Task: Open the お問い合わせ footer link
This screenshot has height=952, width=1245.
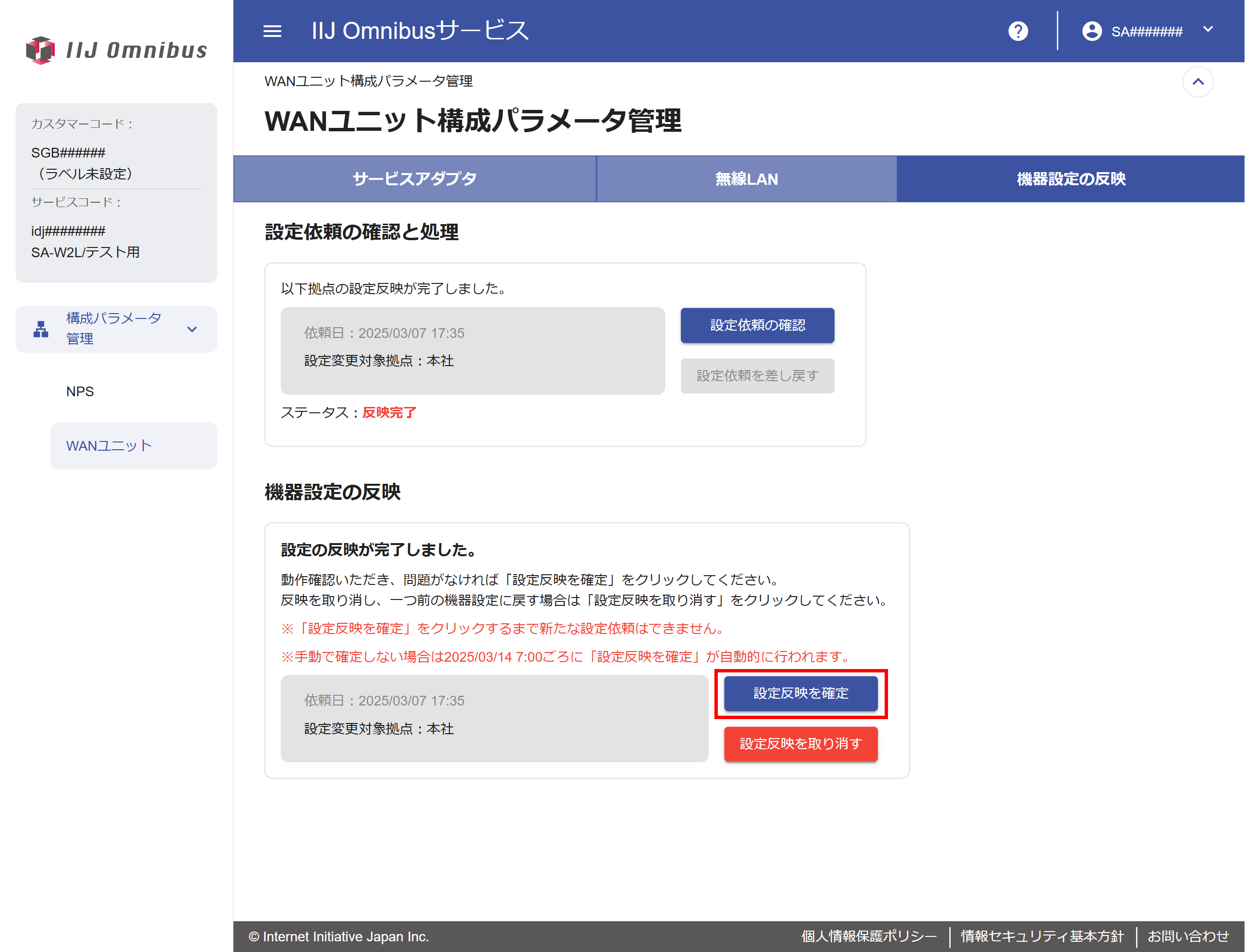Action: point(1188,936)
